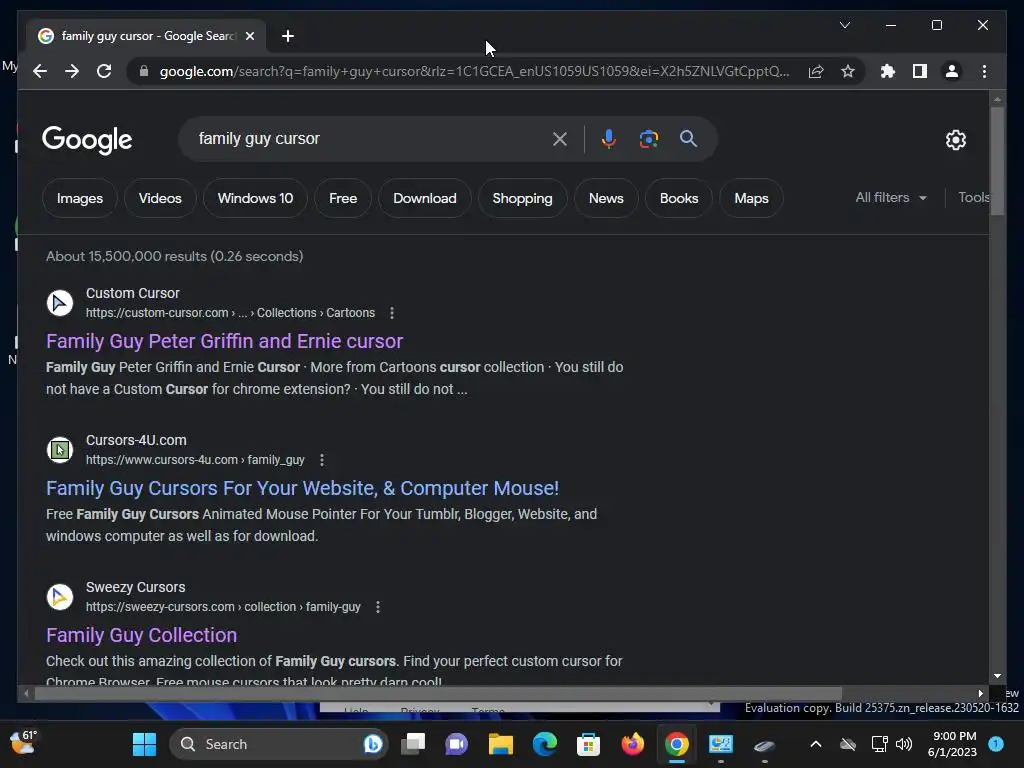Click the Sweezy Cursors site name
This screenshot has width=1024, height=768.
[x=136, y=587]
